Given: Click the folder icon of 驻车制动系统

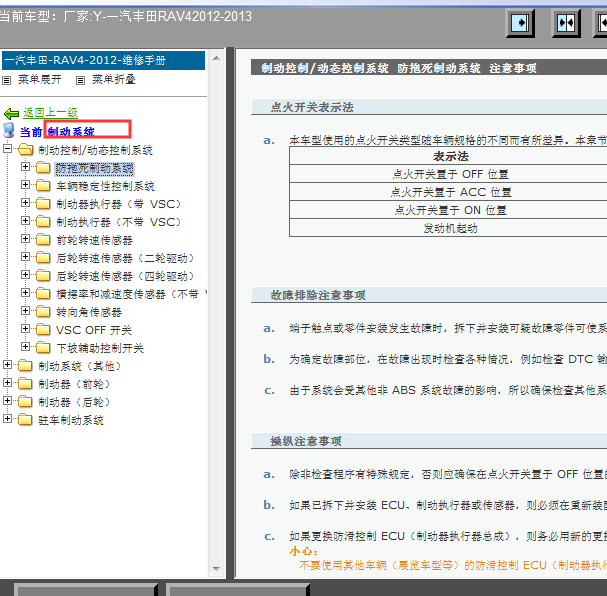Looking at the screenshot, I should [x=25, y=420].
